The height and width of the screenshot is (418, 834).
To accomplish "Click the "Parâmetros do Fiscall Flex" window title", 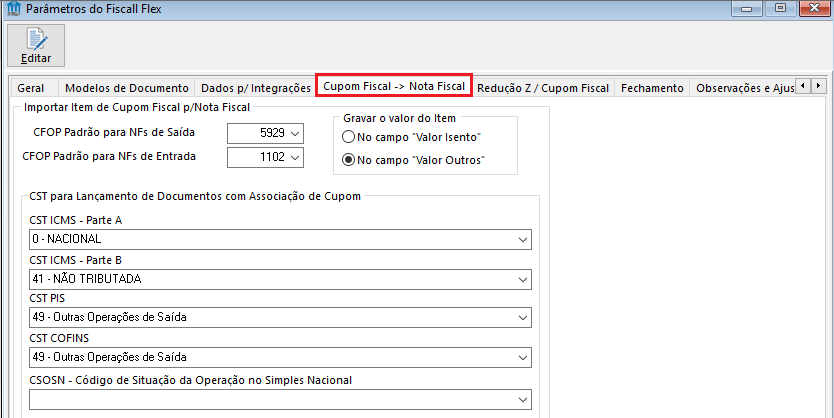I will tap(94, 9).
